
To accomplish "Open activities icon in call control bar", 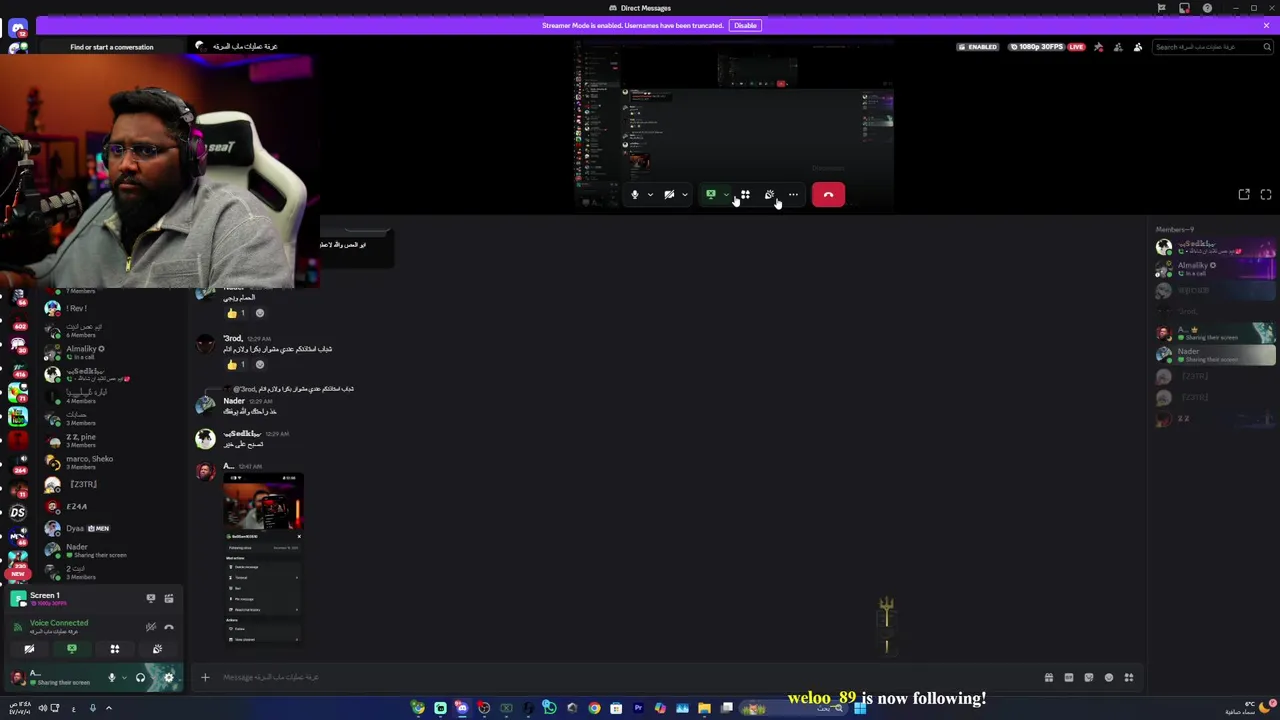I will tap(745, 195).
